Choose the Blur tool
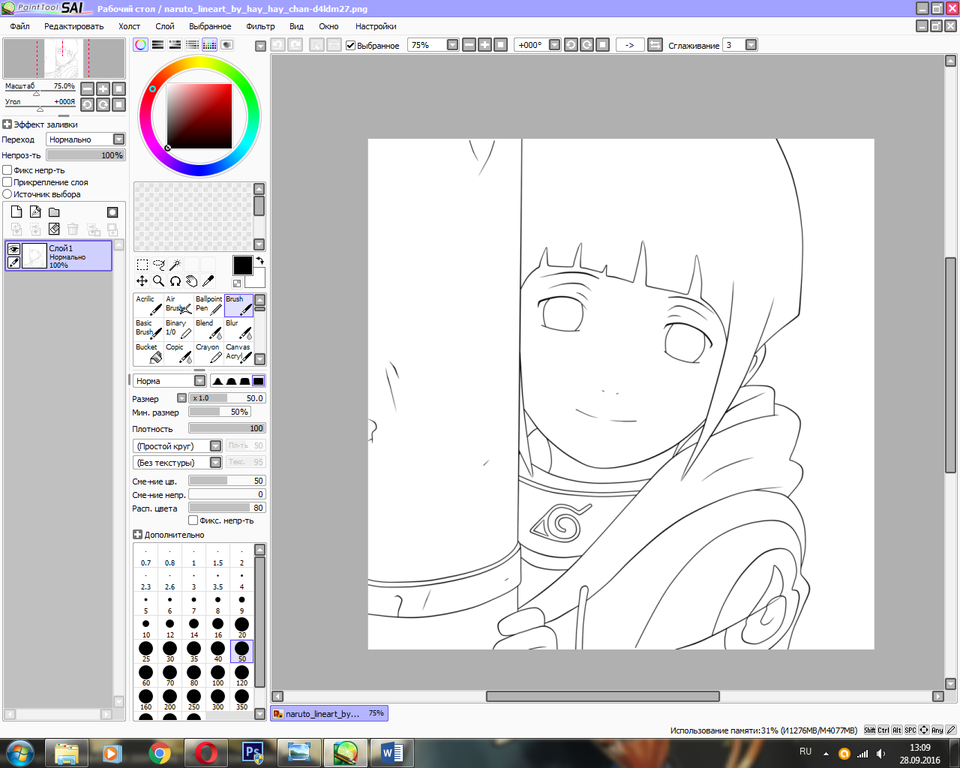Viewport: 960px width, 768px height. click(238, 329)
